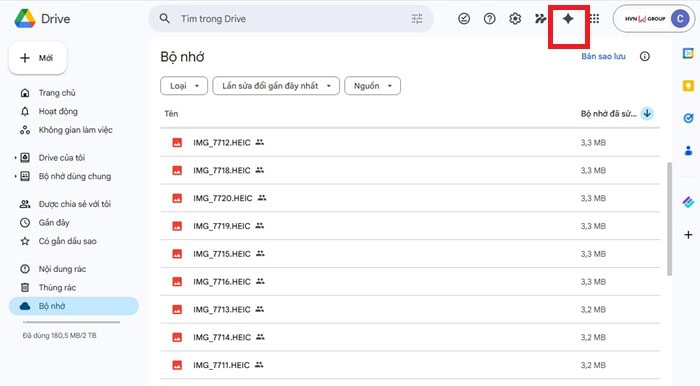Select file IMG_7716.HEIC
Screen dimensions: 700x386
[410, 282]
